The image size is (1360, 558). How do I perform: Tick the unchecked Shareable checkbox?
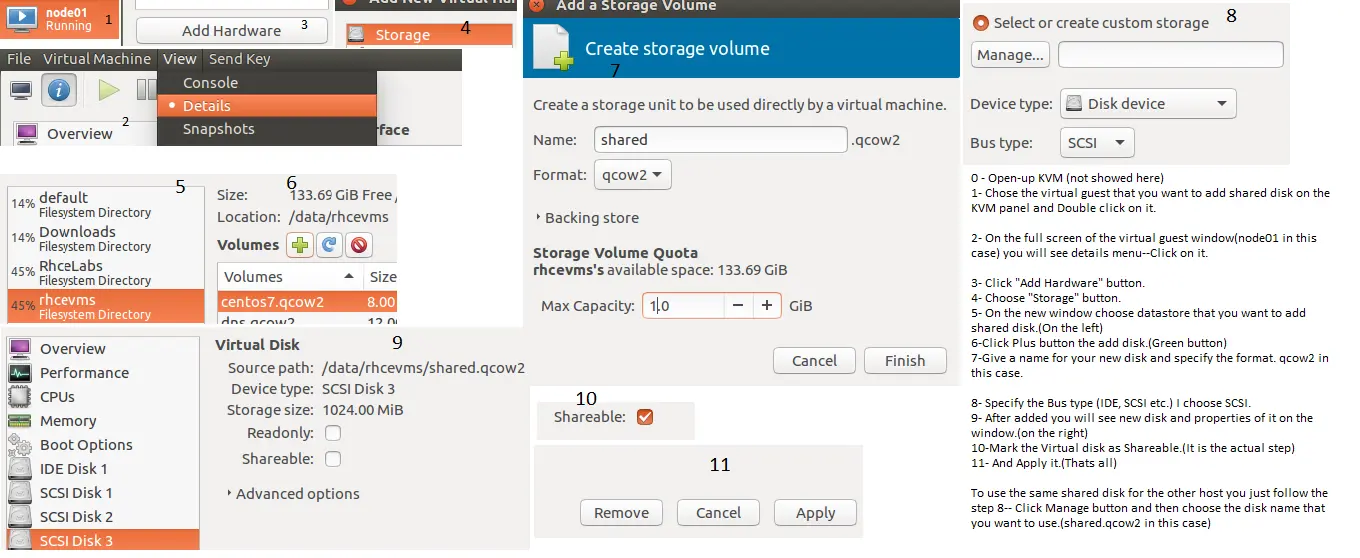click(333, 459)
